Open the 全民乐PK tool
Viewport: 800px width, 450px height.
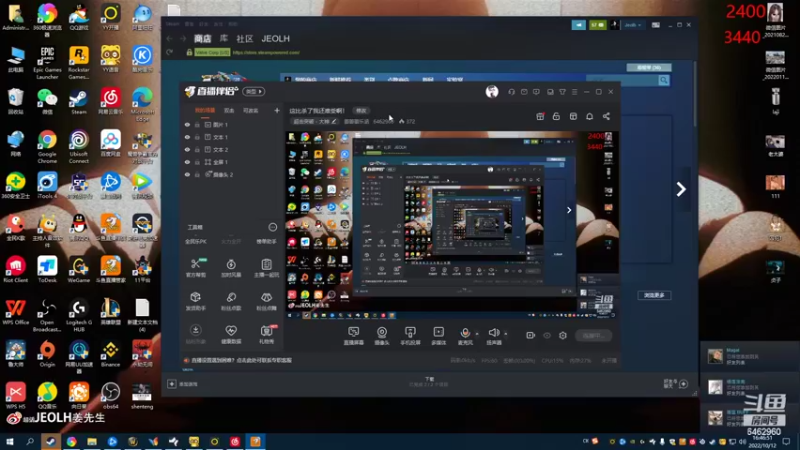click(x=195, y=241)
